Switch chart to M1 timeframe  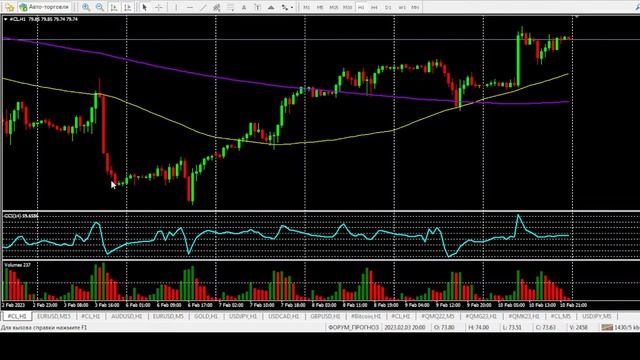point(307,7)
